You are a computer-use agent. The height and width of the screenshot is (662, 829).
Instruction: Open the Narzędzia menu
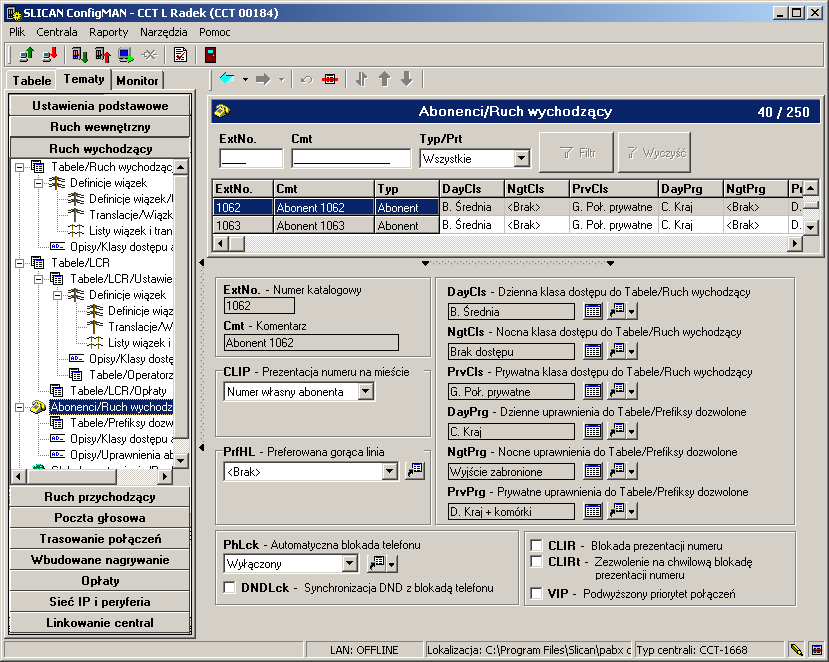(163, 32)
